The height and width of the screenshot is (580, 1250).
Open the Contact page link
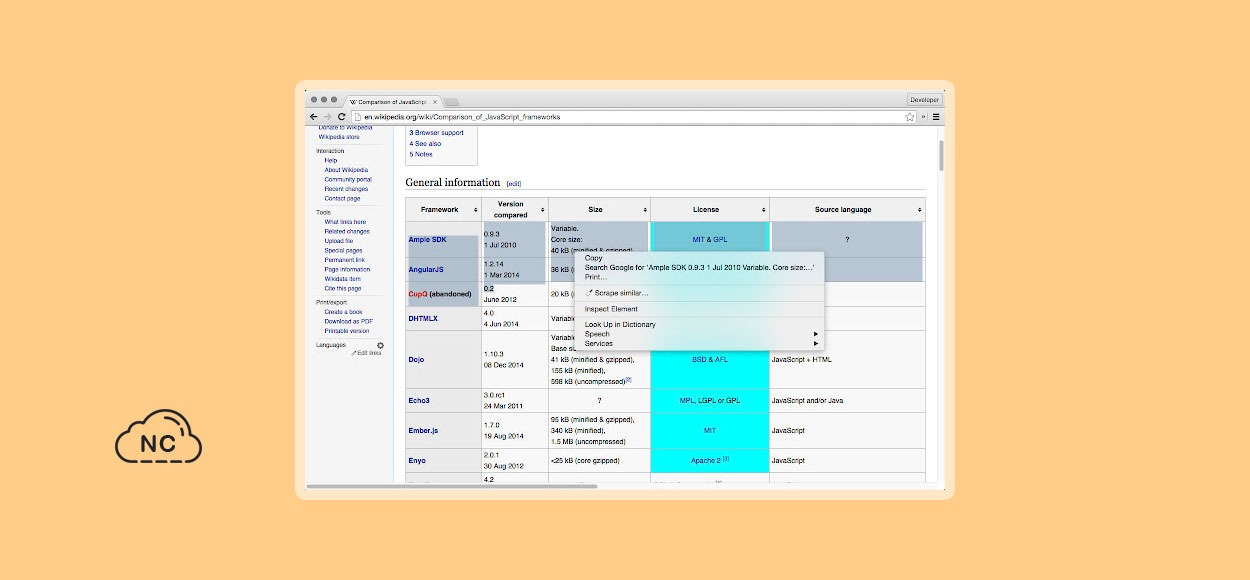[342, 198]
